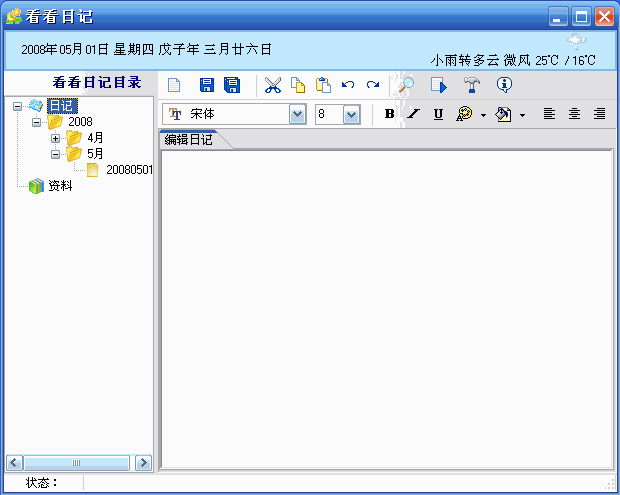The image size is (620, 495).
Task: Select the 资料 node in tree
Action: pyautogui.click(x=60, y=186)
